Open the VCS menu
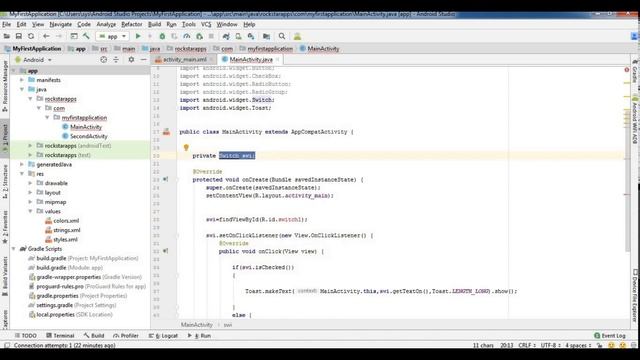Screen dimensions: 640x360 point(206,24)
